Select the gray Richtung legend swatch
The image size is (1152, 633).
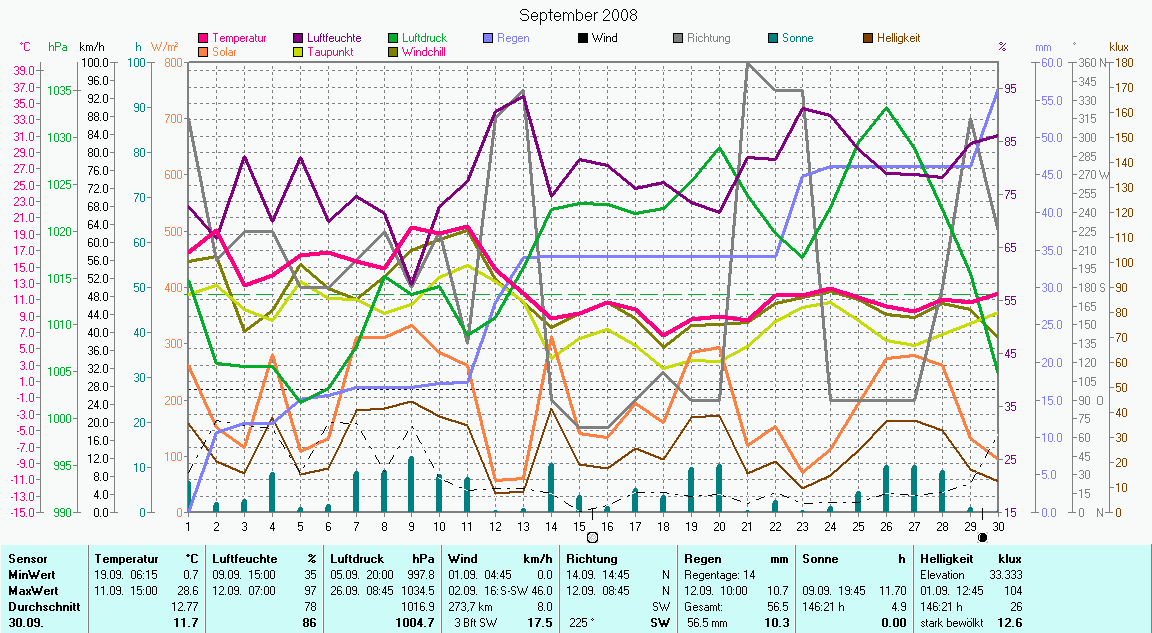coord(678,39)
